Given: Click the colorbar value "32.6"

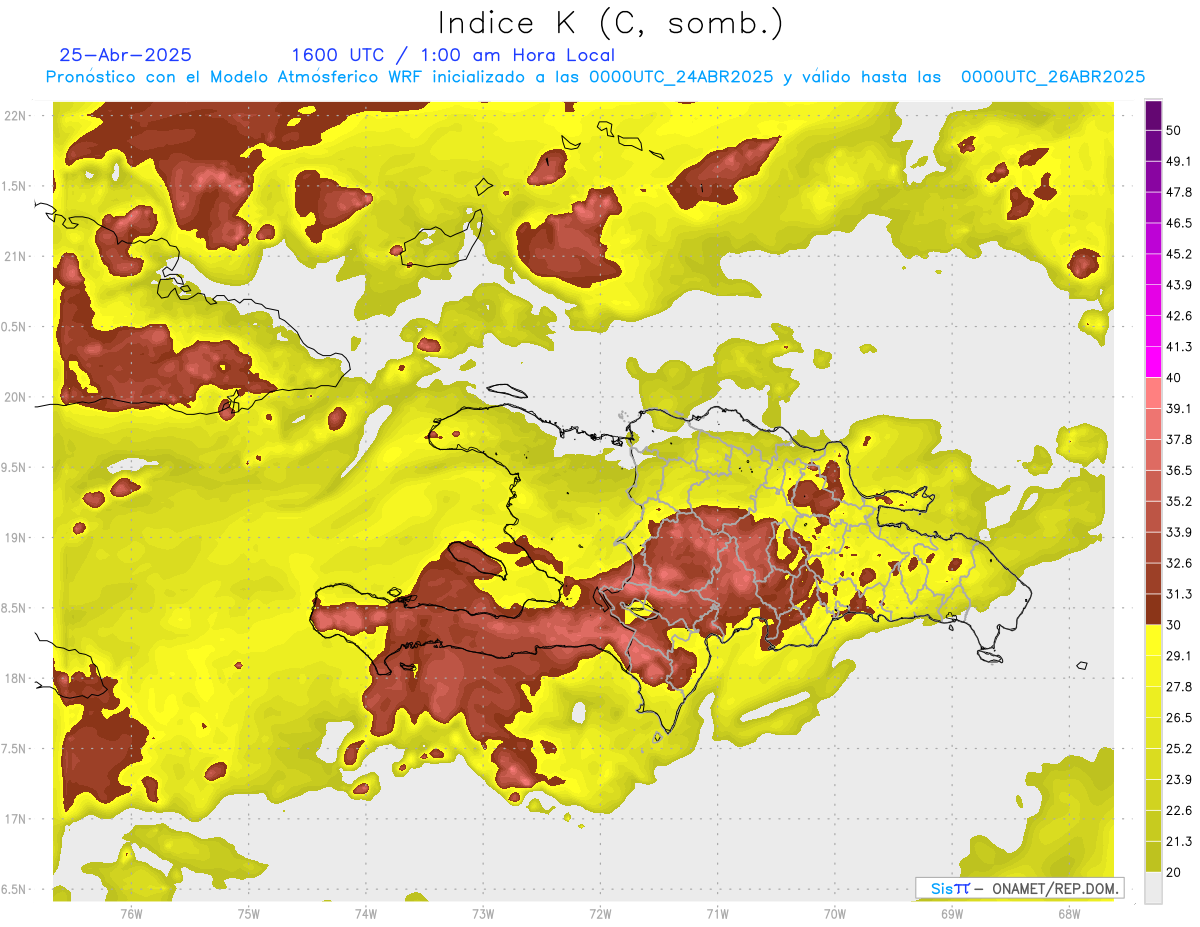Looking at the screenshot, I should coord(1179,563).
